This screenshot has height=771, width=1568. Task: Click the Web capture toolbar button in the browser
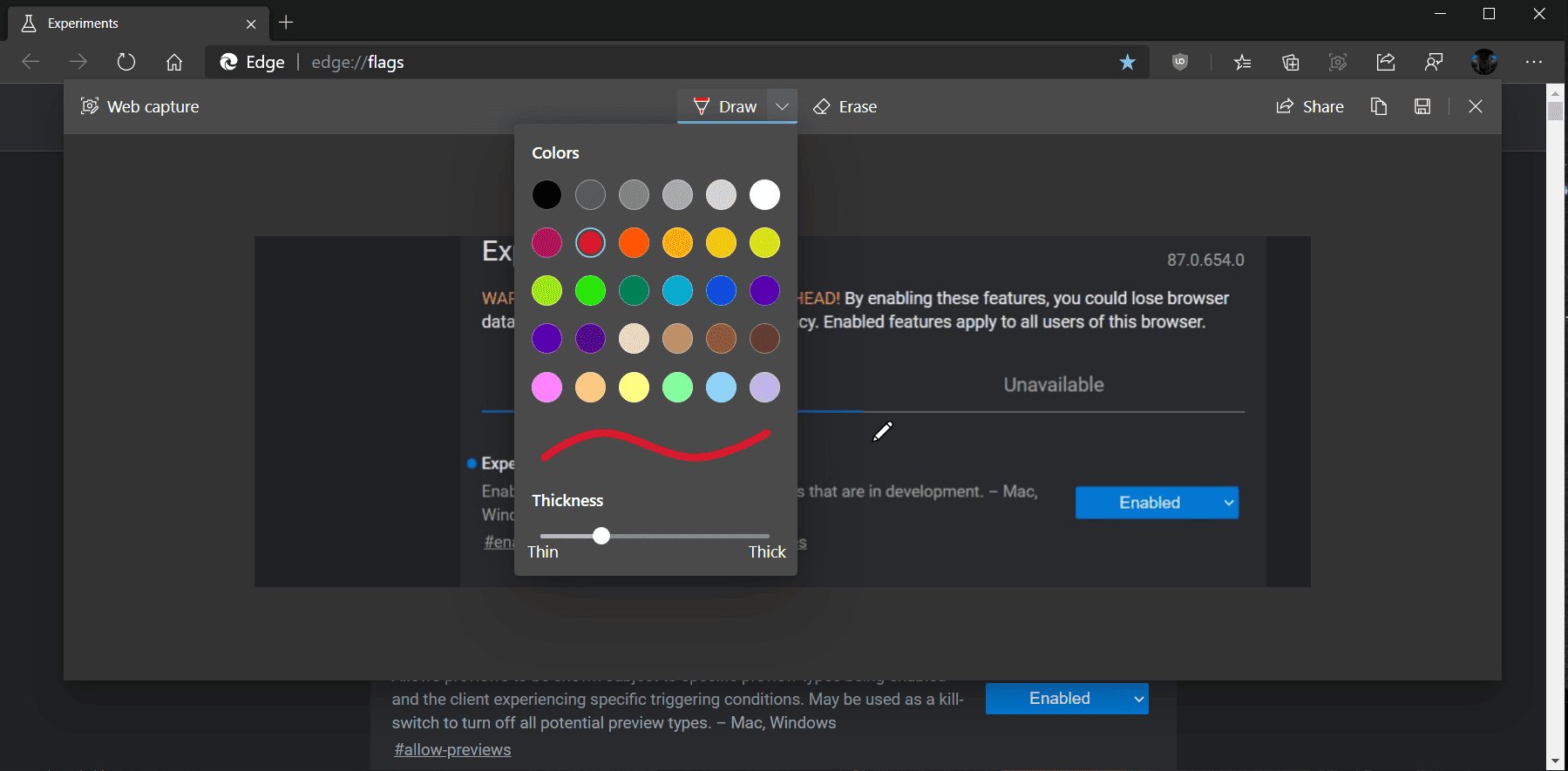coord(1338,62)
